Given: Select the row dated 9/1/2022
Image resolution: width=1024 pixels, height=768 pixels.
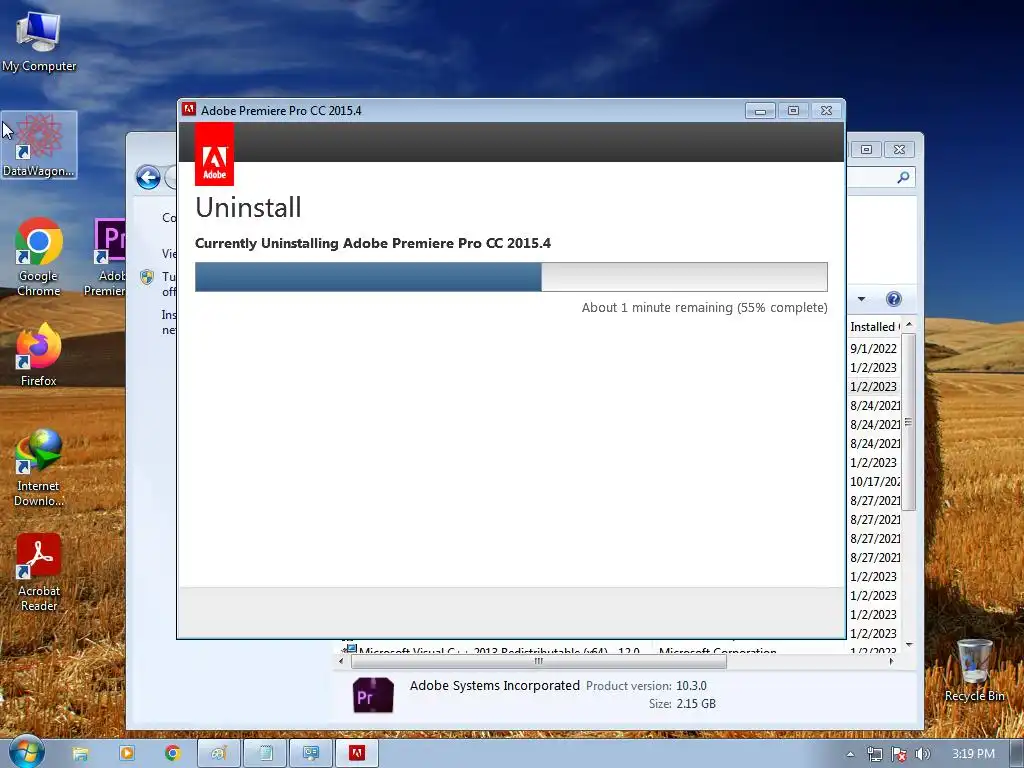Looking at the screenshot, I should (874, 348).
